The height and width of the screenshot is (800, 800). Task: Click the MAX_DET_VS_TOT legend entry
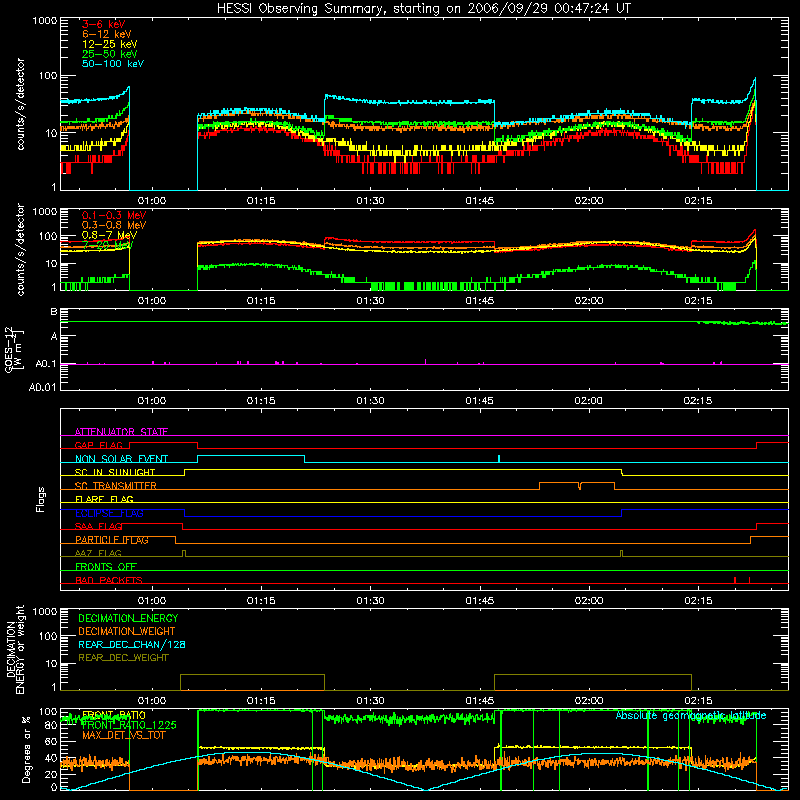click(x=123, y=735)
